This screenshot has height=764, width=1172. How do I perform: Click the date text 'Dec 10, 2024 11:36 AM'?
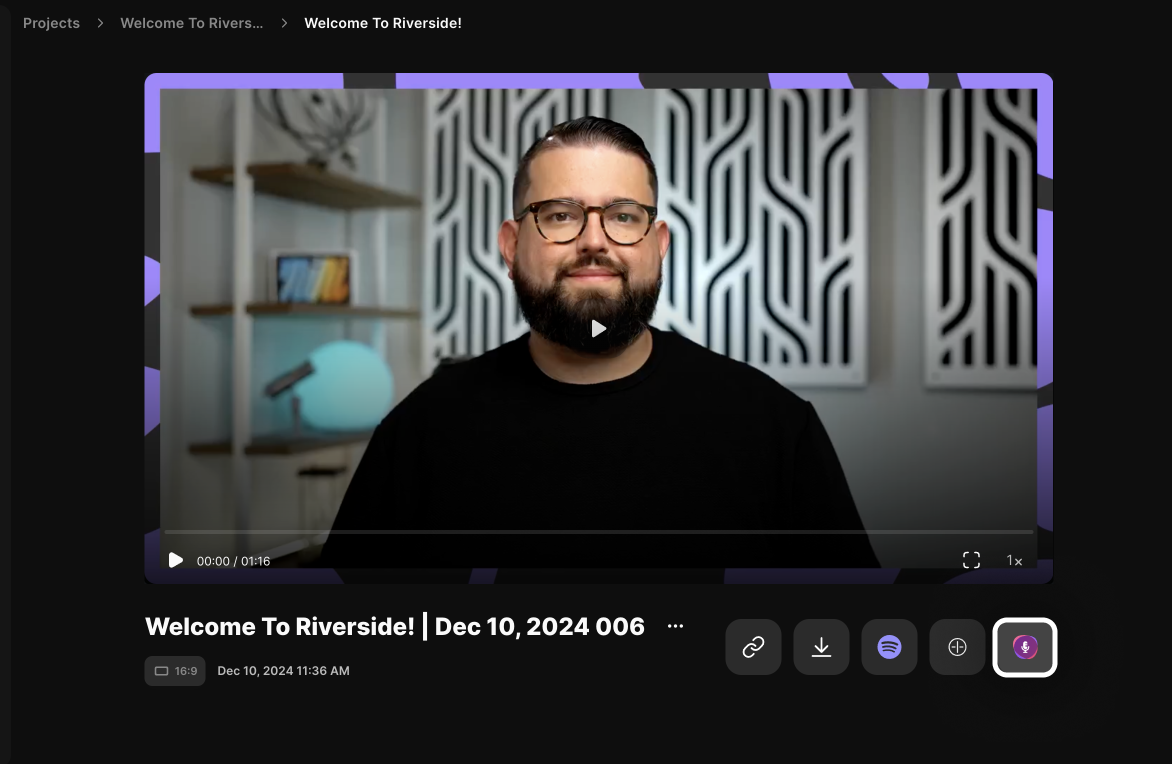click(283, 671)
